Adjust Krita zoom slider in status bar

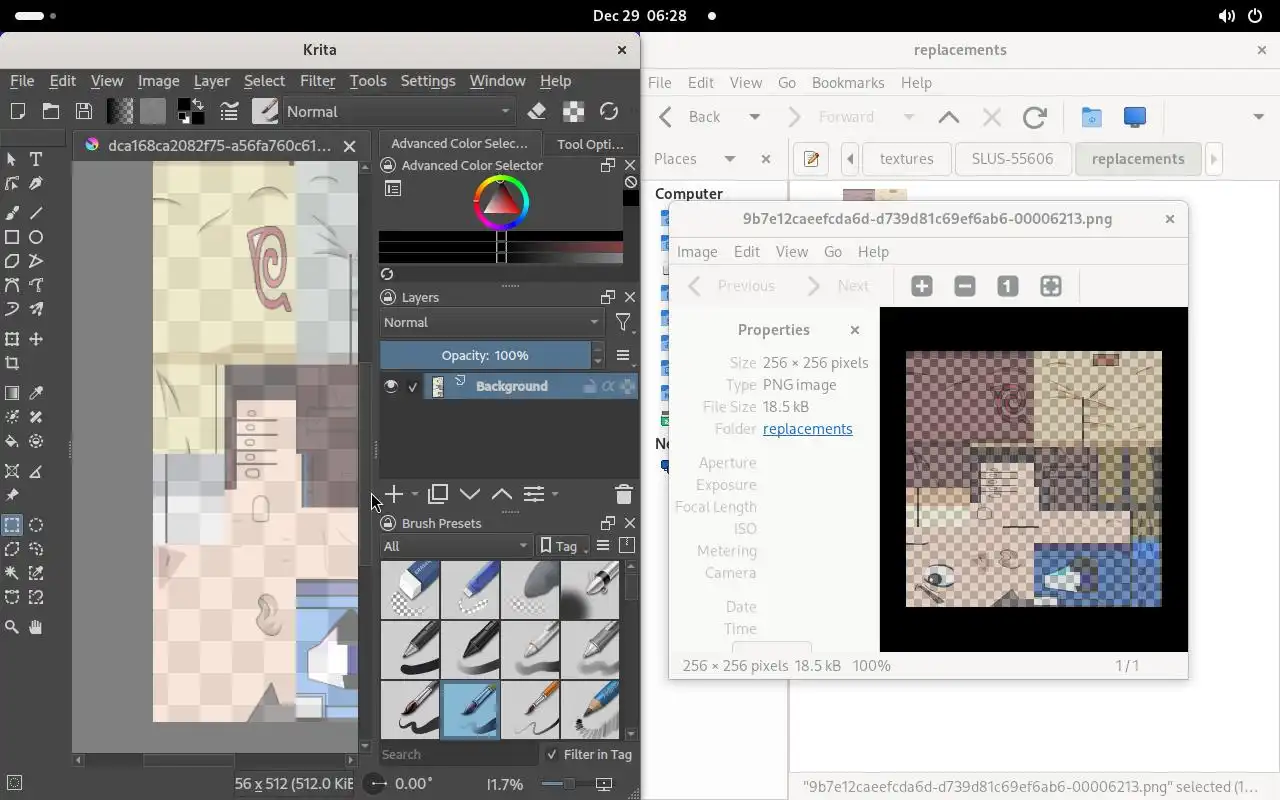566,784
